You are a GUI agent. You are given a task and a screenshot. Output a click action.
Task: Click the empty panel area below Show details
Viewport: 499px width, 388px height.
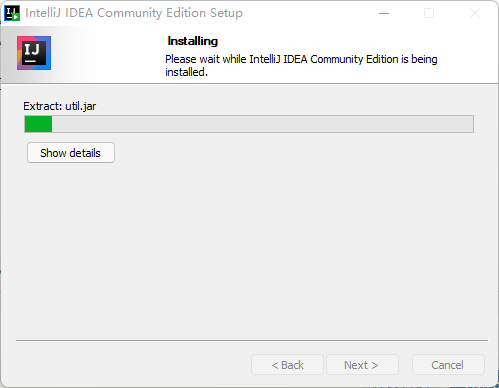[249, 250]
